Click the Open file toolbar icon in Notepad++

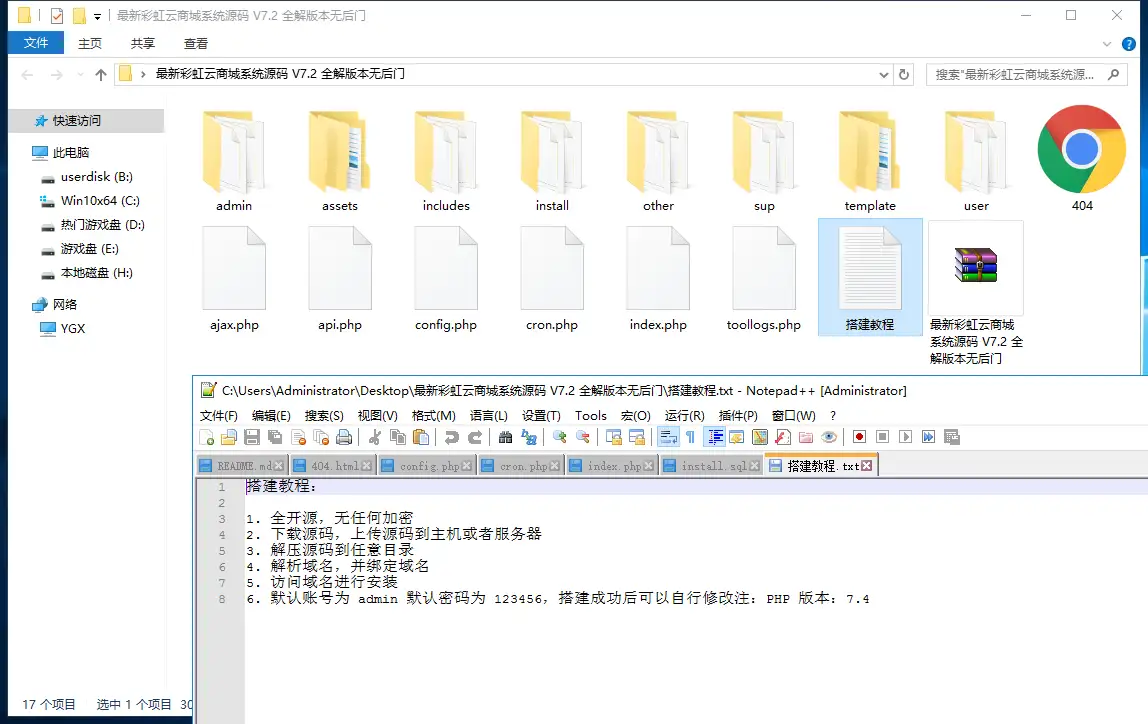click(x=229, y=437)
